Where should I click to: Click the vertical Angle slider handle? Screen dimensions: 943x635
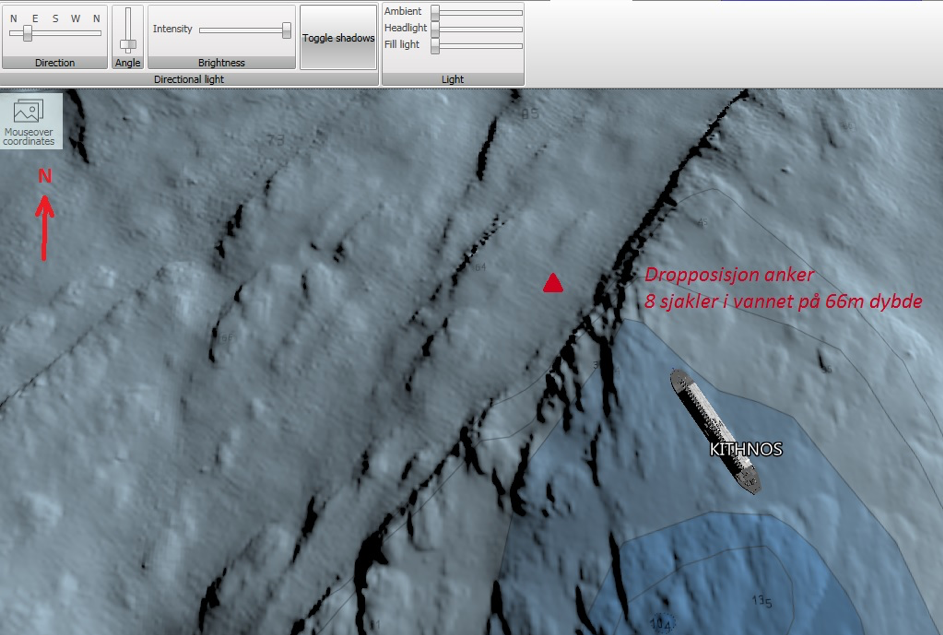pos(128,44)
